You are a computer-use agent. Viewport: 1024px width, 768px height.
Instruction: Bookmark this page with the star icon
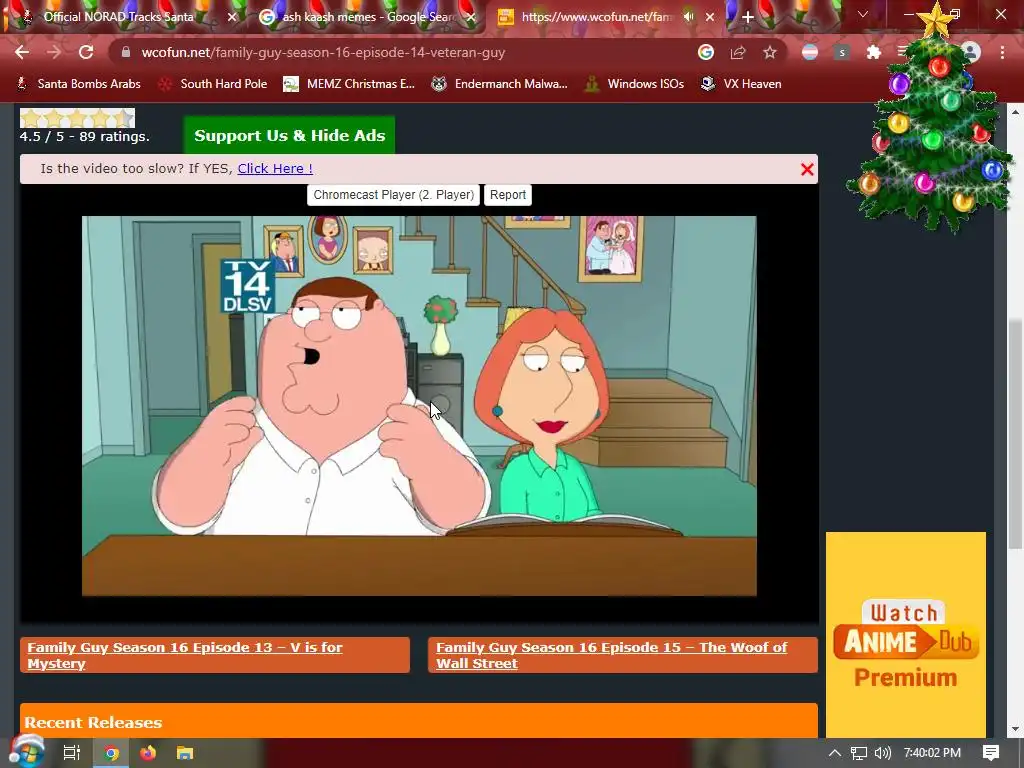point(770,52)
